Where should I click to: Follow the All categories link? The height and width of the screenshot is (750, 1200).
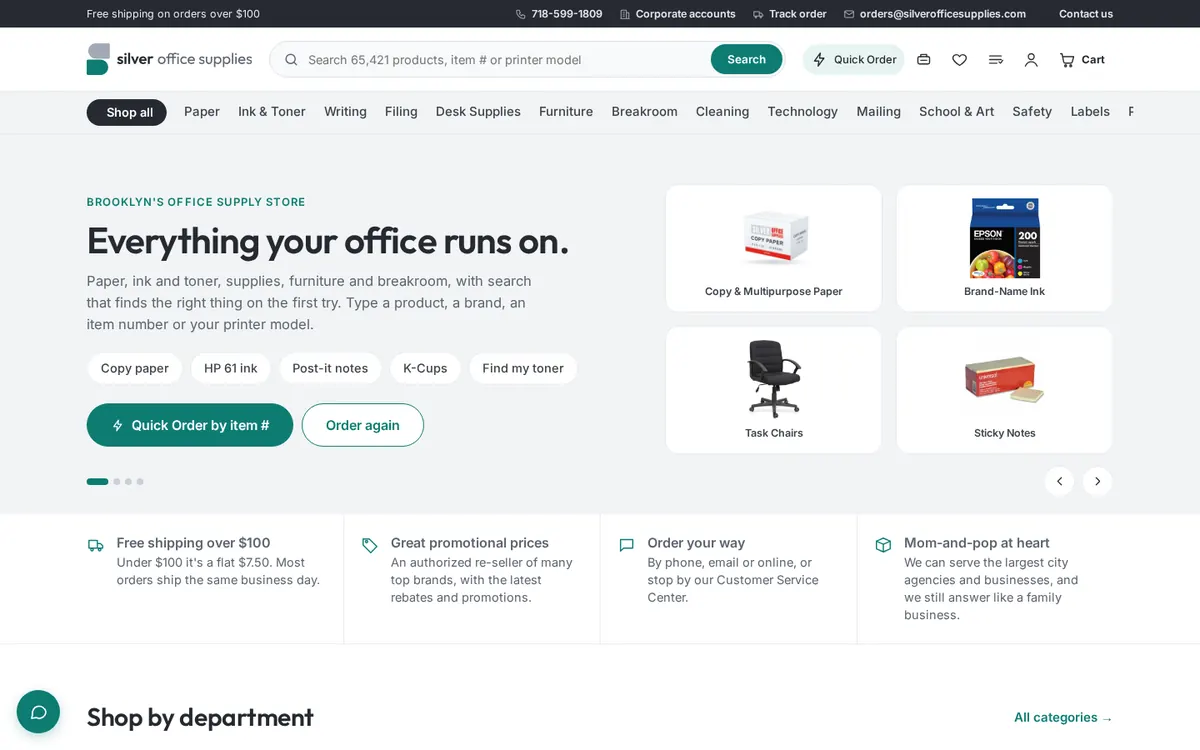pyautogui.click(x=1063, y=717)
